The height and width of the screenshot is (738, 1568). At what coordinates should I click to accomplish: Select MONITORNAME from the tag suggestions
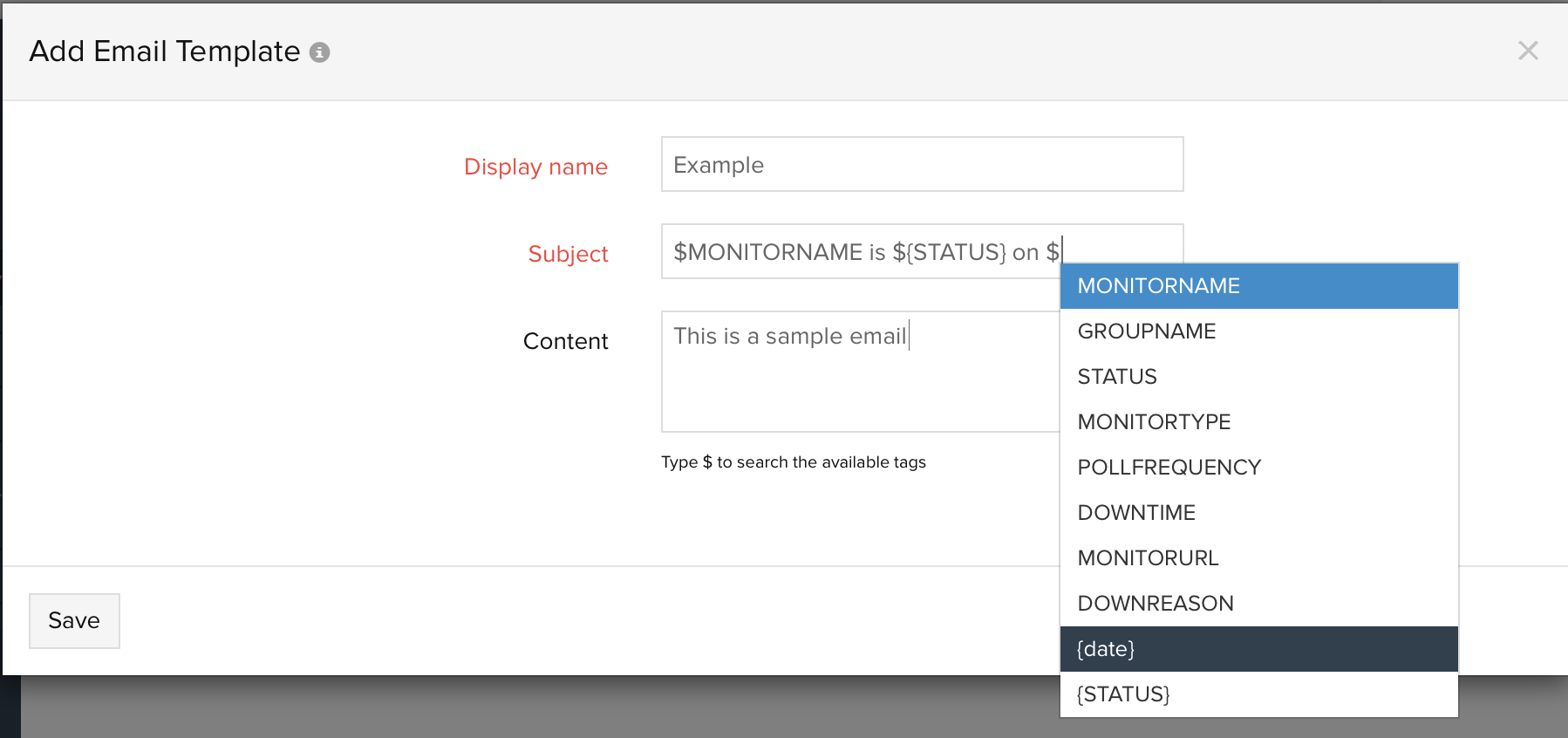pos(1258,286)
